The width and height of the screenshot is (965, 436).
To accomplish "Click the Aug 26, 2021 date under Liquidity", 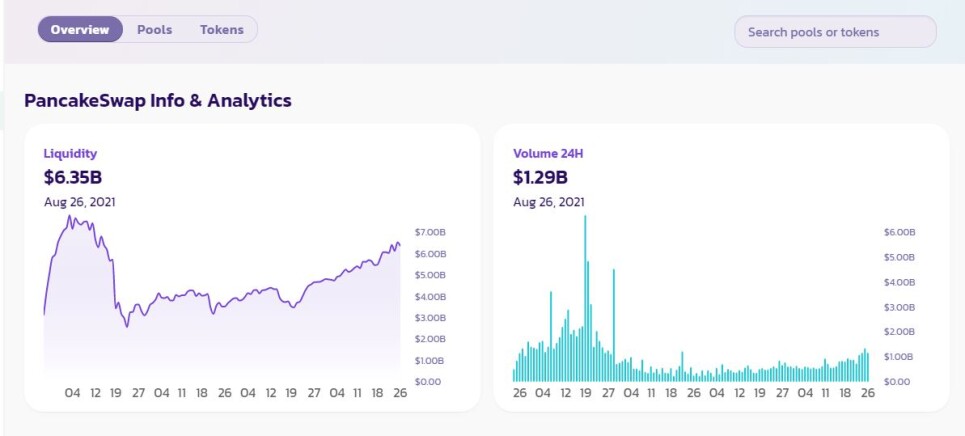I will coord(79,202).
